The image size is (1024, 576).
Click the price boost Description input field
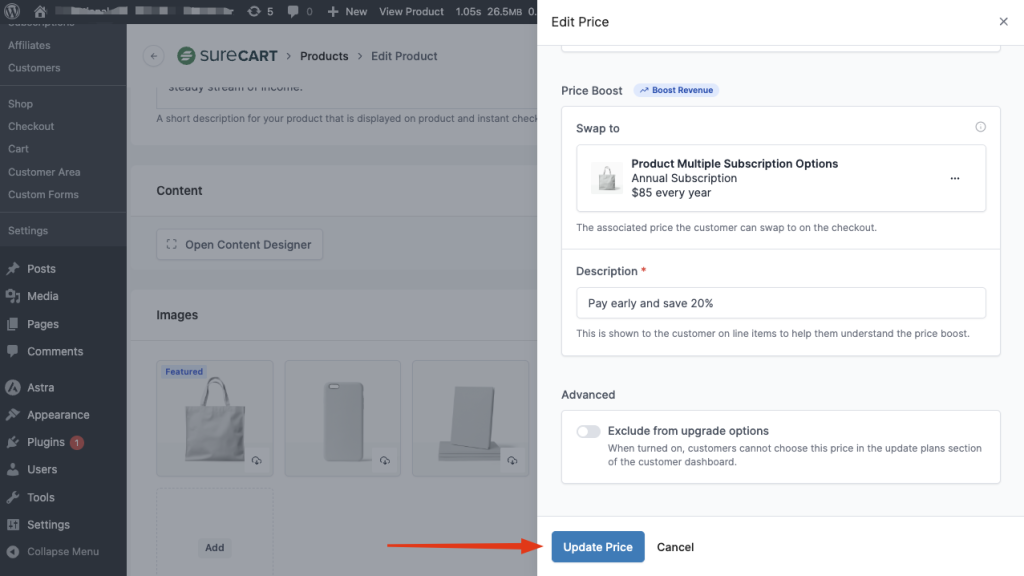point(780,303)
